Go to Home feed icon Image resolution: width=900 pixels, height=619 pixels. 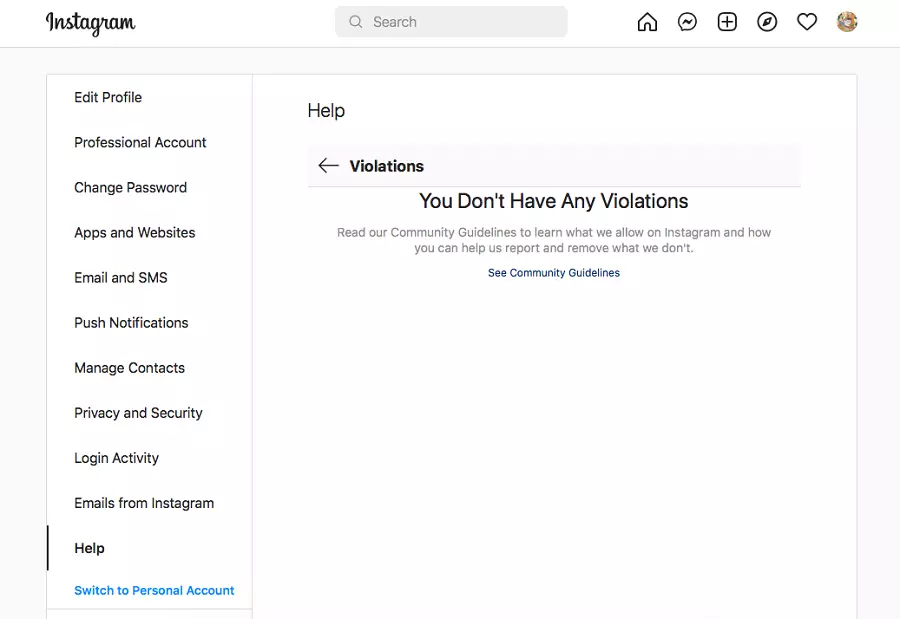click(x=647, y=22)
